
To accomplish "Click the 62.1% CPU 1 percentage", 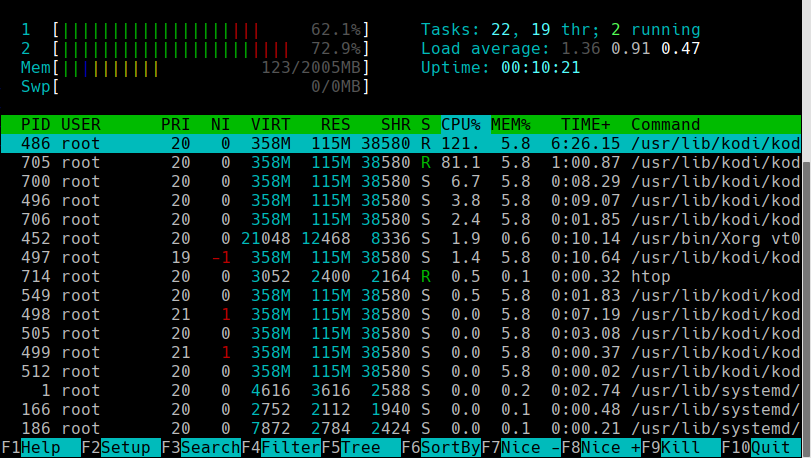I will pyautogui.click(x=336, y=30).
